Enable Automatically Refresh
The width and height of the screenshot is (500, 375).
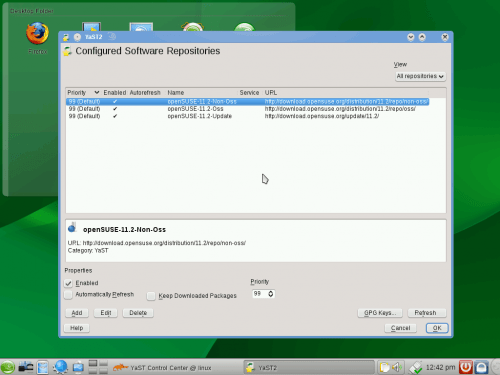(68, 295)
